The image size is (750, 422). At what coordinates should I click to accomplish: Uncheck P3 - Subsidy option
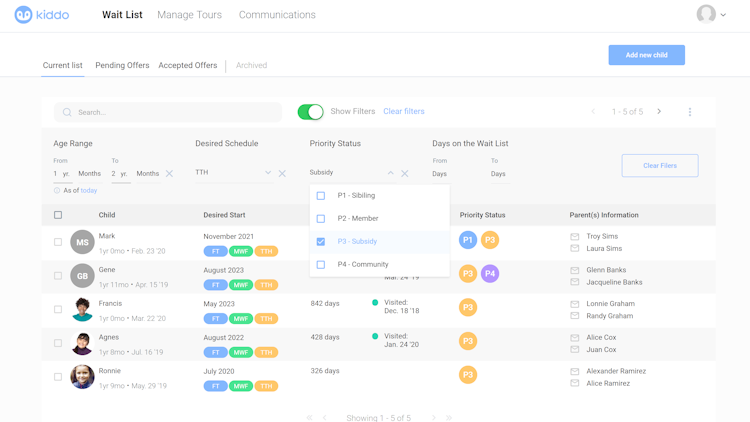[321, 242]
